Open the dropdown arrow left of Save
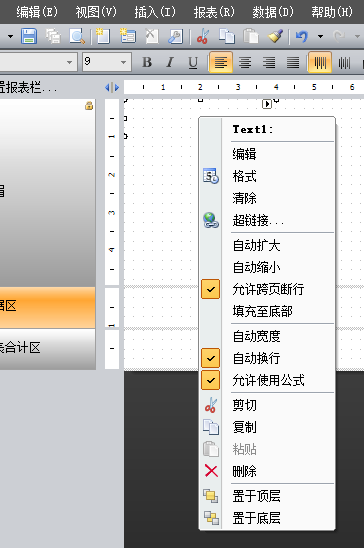 10,36
